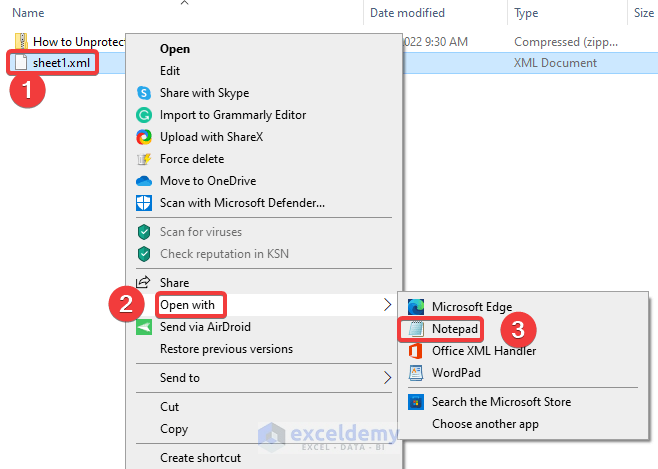The height and width of the screenshot is (469, 658).
Task: Expand the Open with submenu arrow
Action: click(387, 304)
